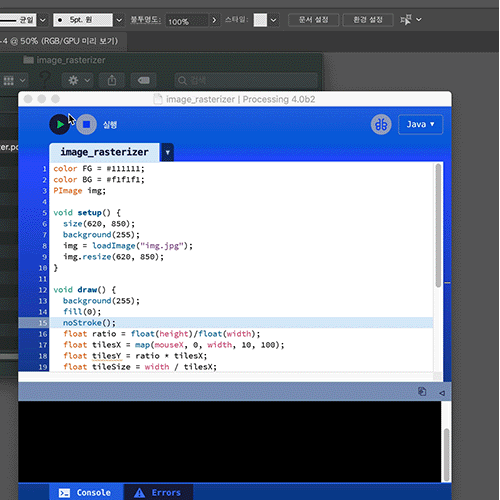The image size is (500, 500).
Task: Click the Finder search field
Action: (246, 80)
